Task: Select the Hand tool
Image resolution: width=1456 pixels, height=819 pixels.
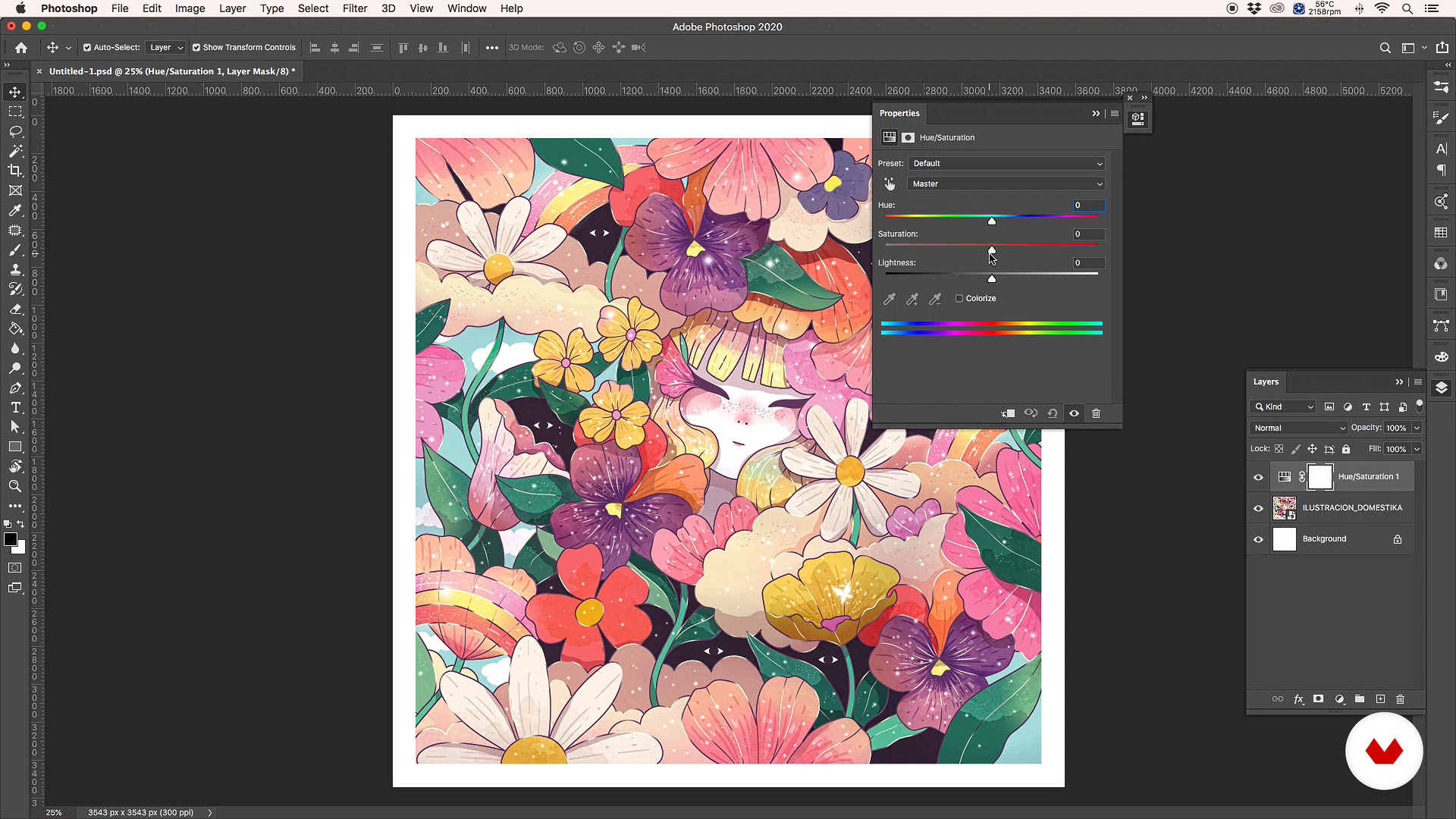Action: [x=15, y=466]
